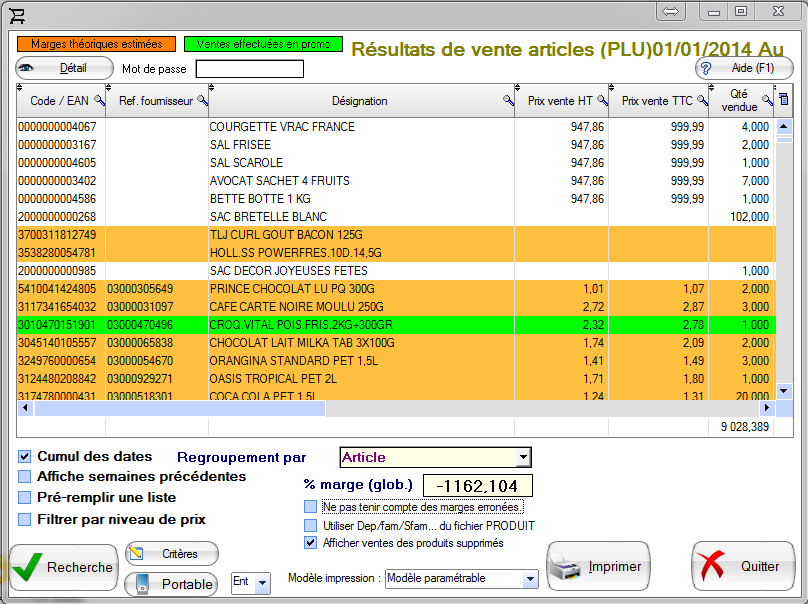Open the Regroupement par Article dropdown

(x=523, y=457)
